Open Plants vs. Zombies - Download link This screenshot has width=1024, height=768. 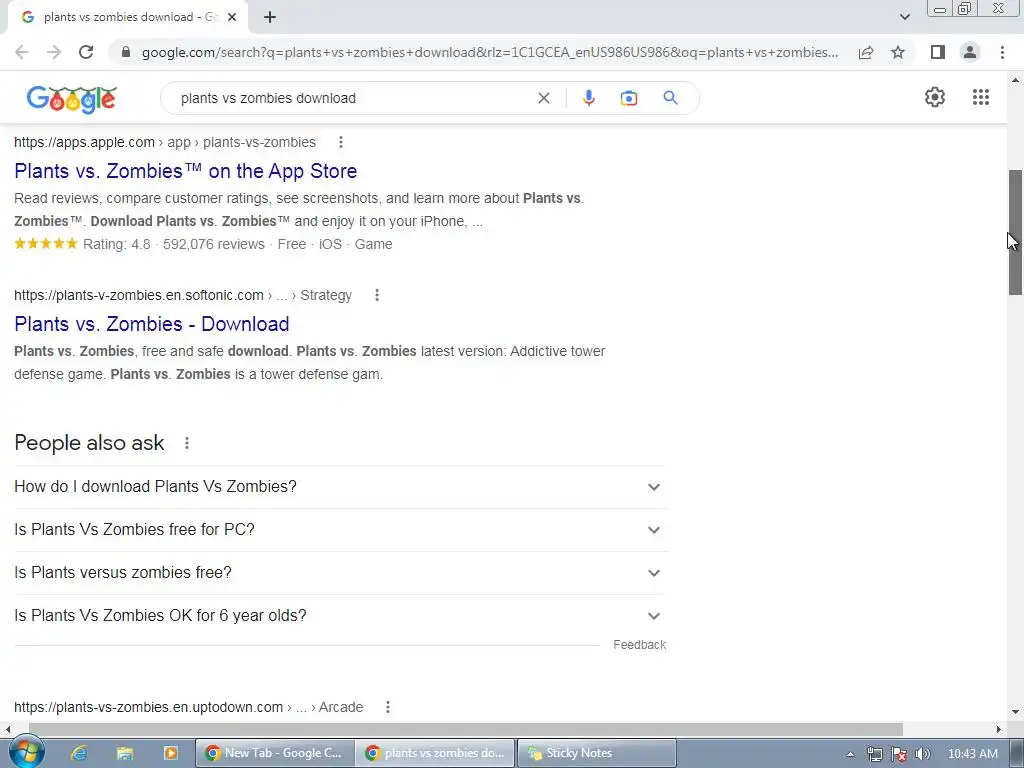(152, 324)
